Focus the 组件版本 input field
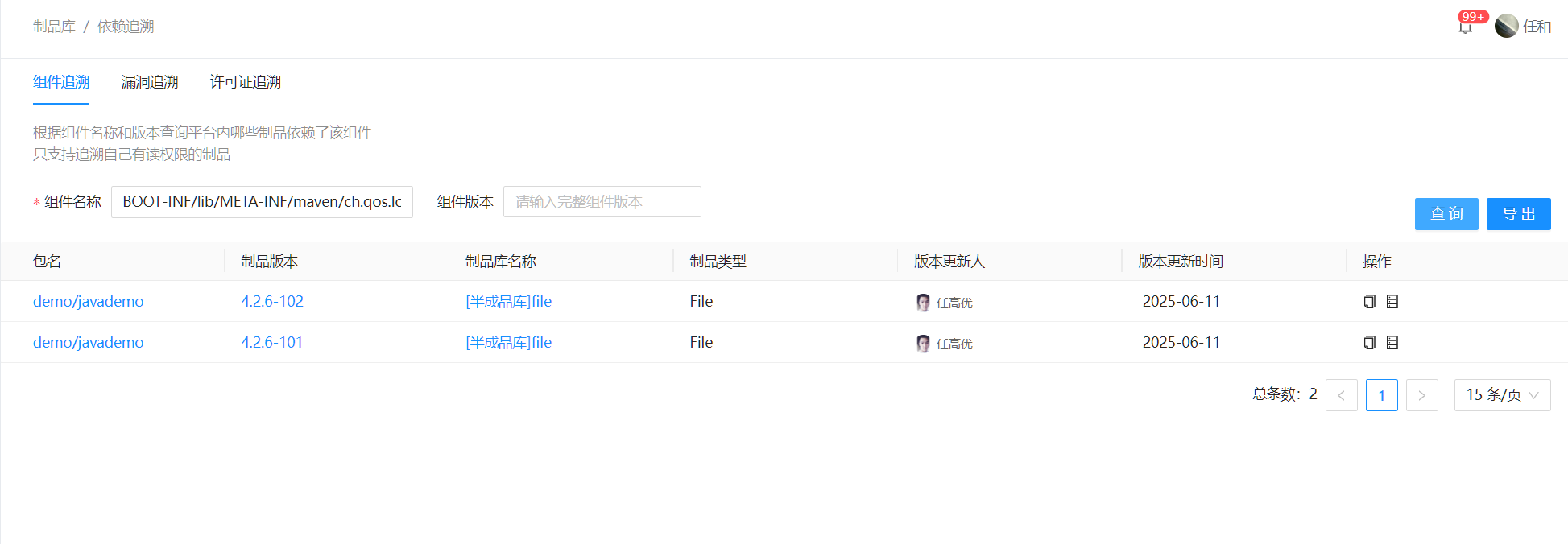Image resolution: width=1568 pixels, height=544 pixels. (x=602, y=202)
